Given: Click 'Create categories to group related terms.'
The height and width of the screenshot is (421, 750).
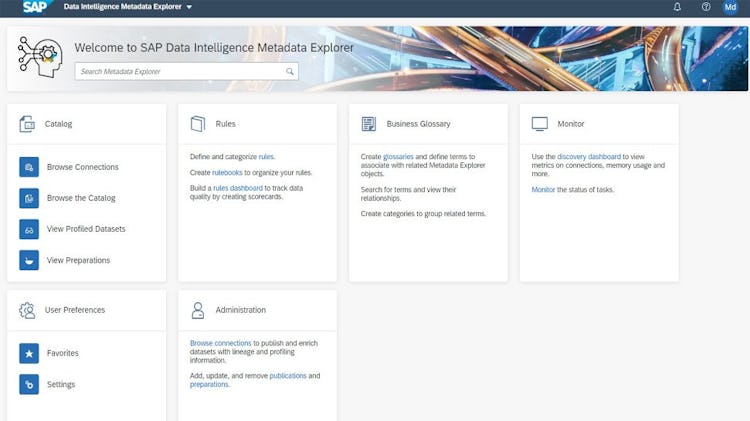Looking at the screenshot, I should [423, 213].
